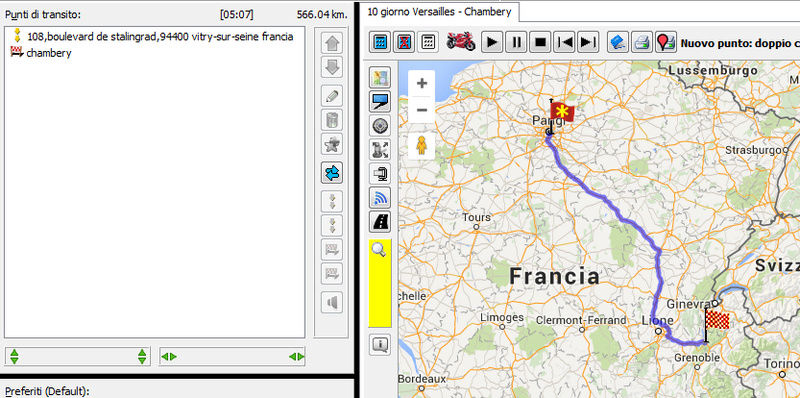The height and width of the screenshot is (398, 800).
Task: Click the red motorcycle icon
Action: 461,41
